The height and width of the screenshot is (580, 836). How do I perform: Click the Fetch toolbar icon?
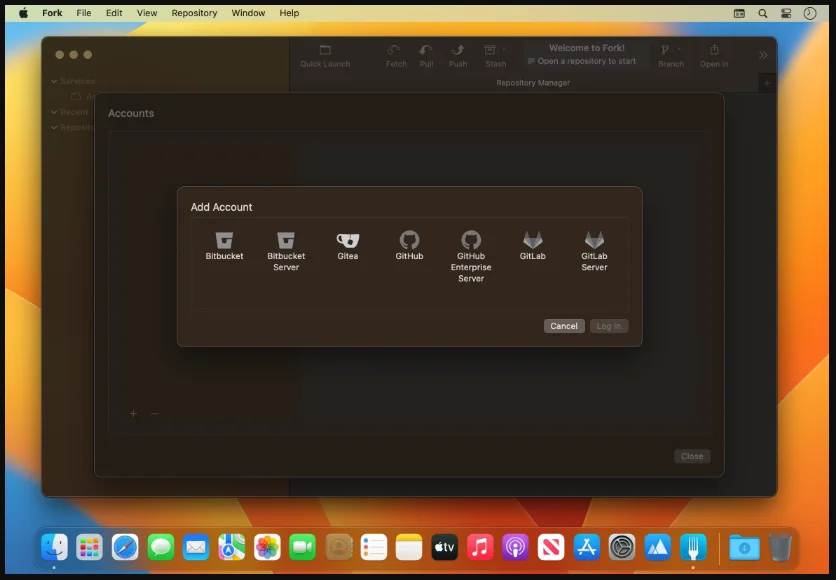396,56
